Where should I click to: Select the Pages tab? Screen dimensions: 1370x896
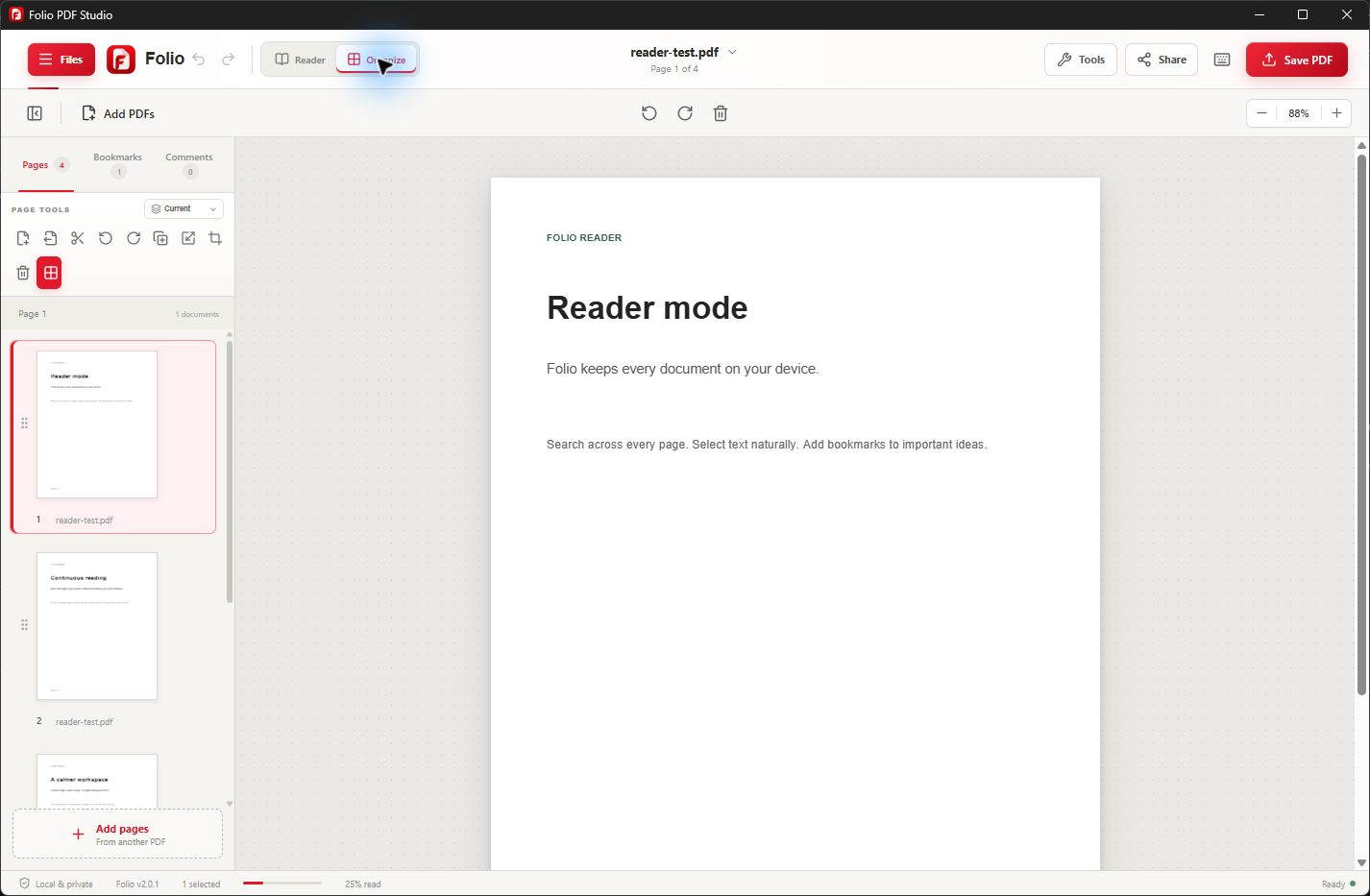[45, 165]
